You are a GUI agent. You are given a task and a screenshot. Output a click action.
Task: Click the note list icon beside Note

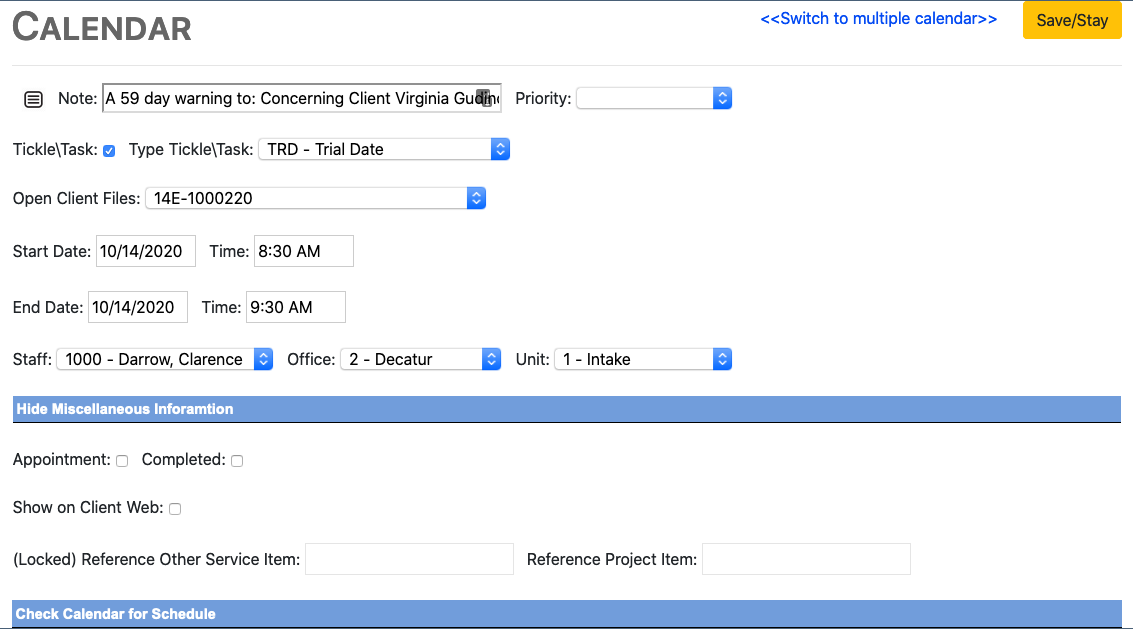tap(33, 99)
